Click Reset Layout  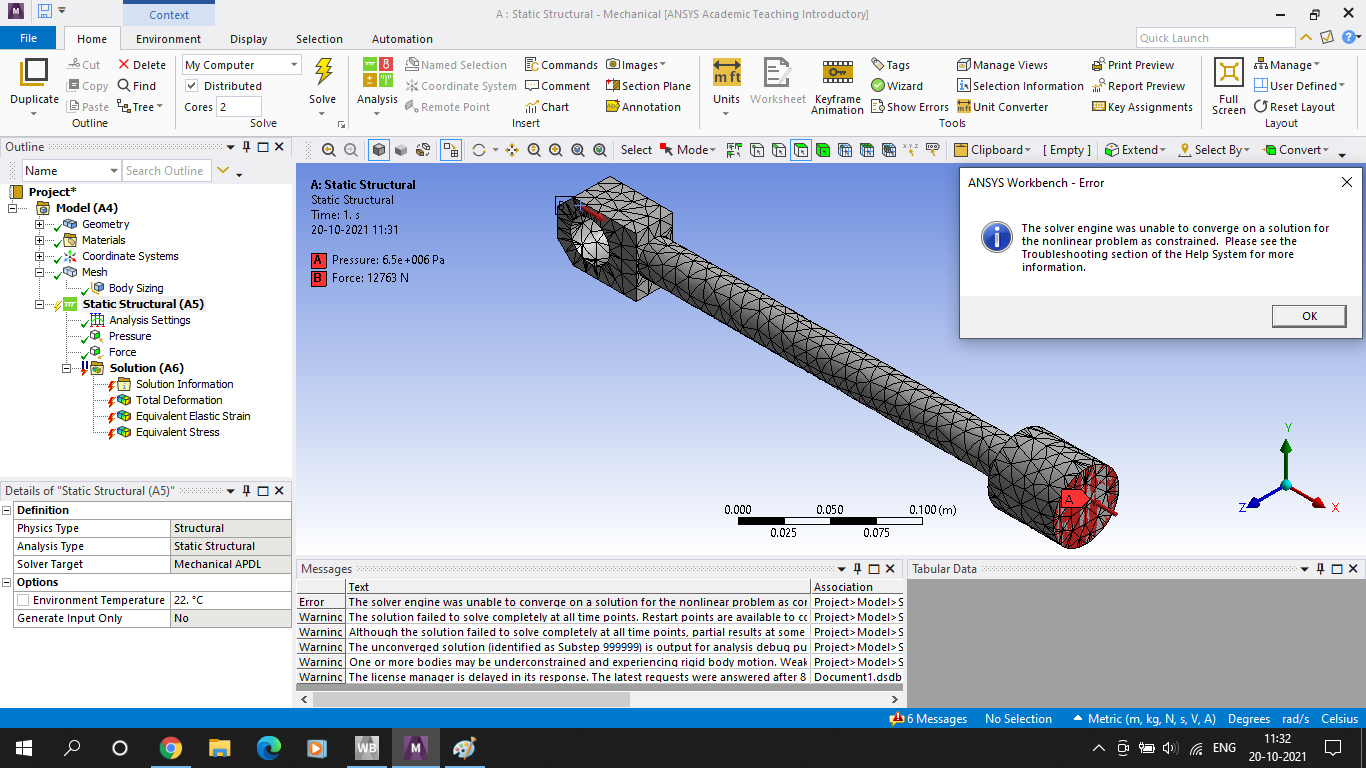[1294, 107]
